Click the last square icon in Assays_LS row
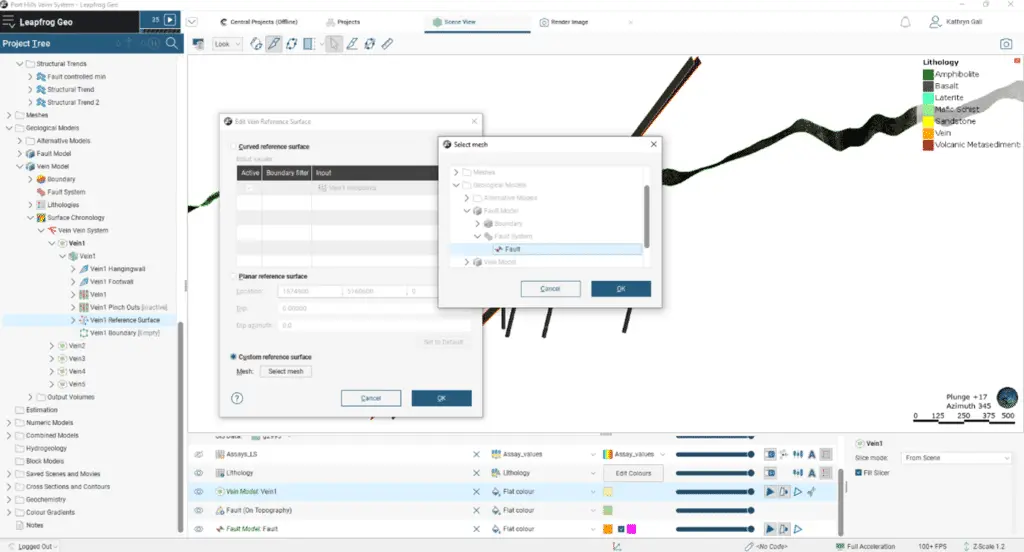This screenshot has width=1024, height=552. pyautogui.click(x=825, y=454)
